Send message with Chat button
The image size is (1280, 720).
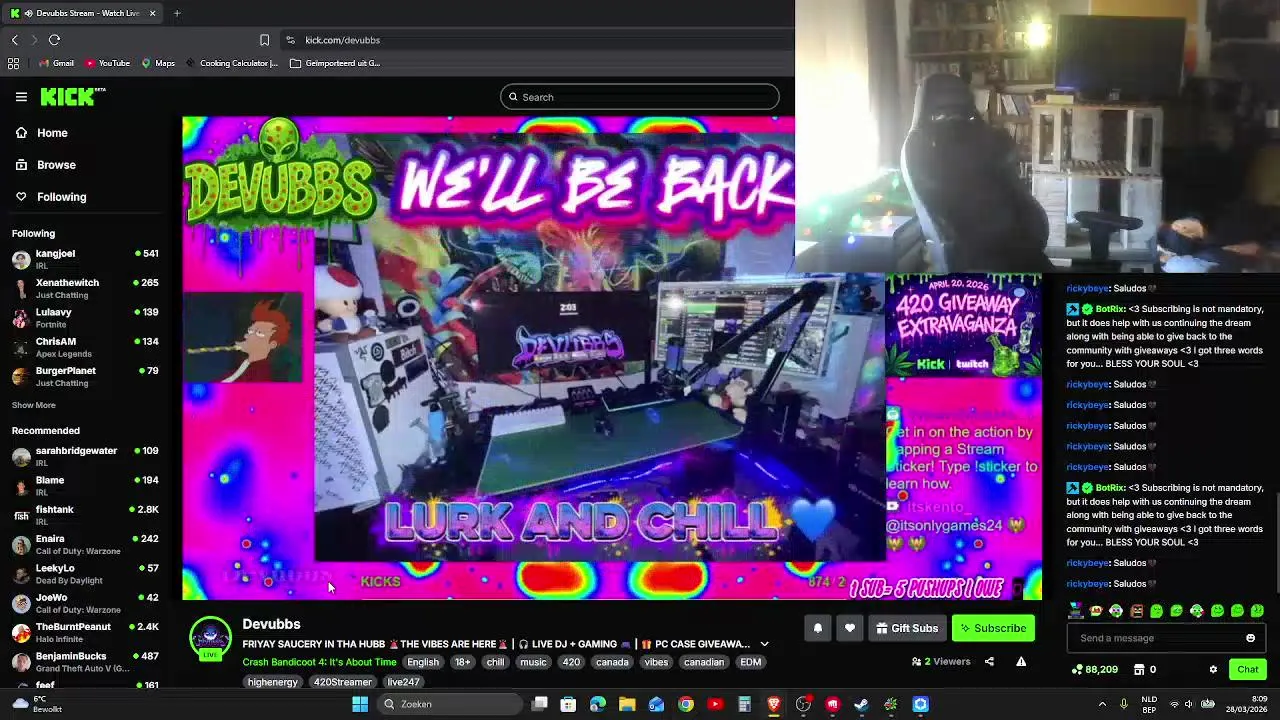pos(1247,669)
